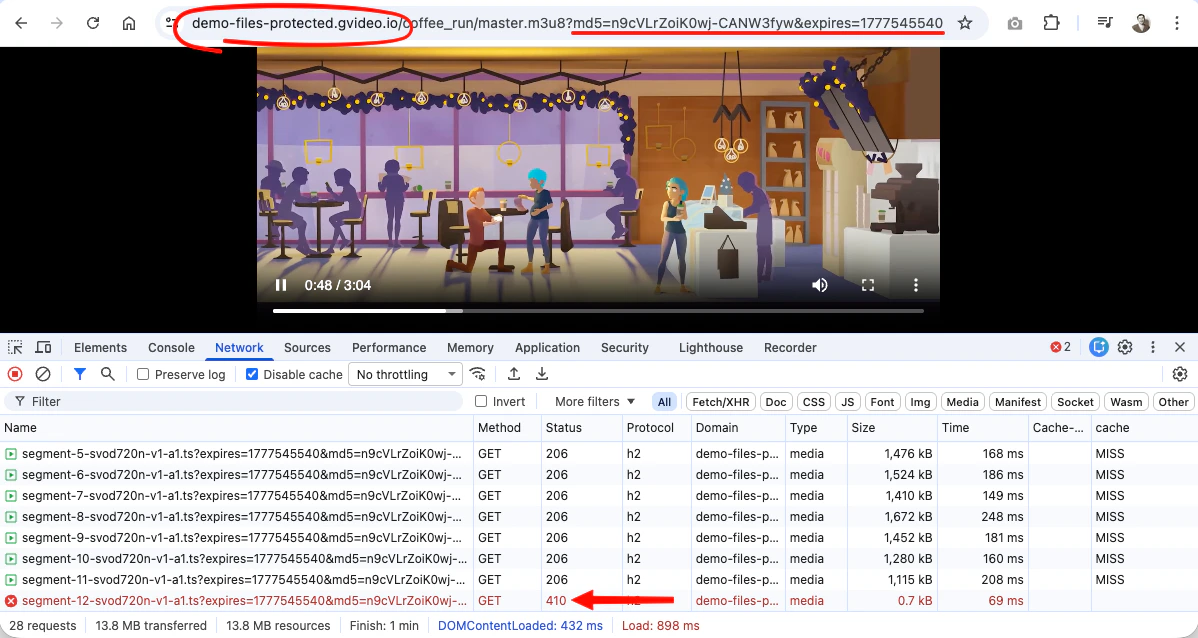This screenshot has width=1198, height=638.
Task: Open the Memory tab
Action: (x=470, y=348)
